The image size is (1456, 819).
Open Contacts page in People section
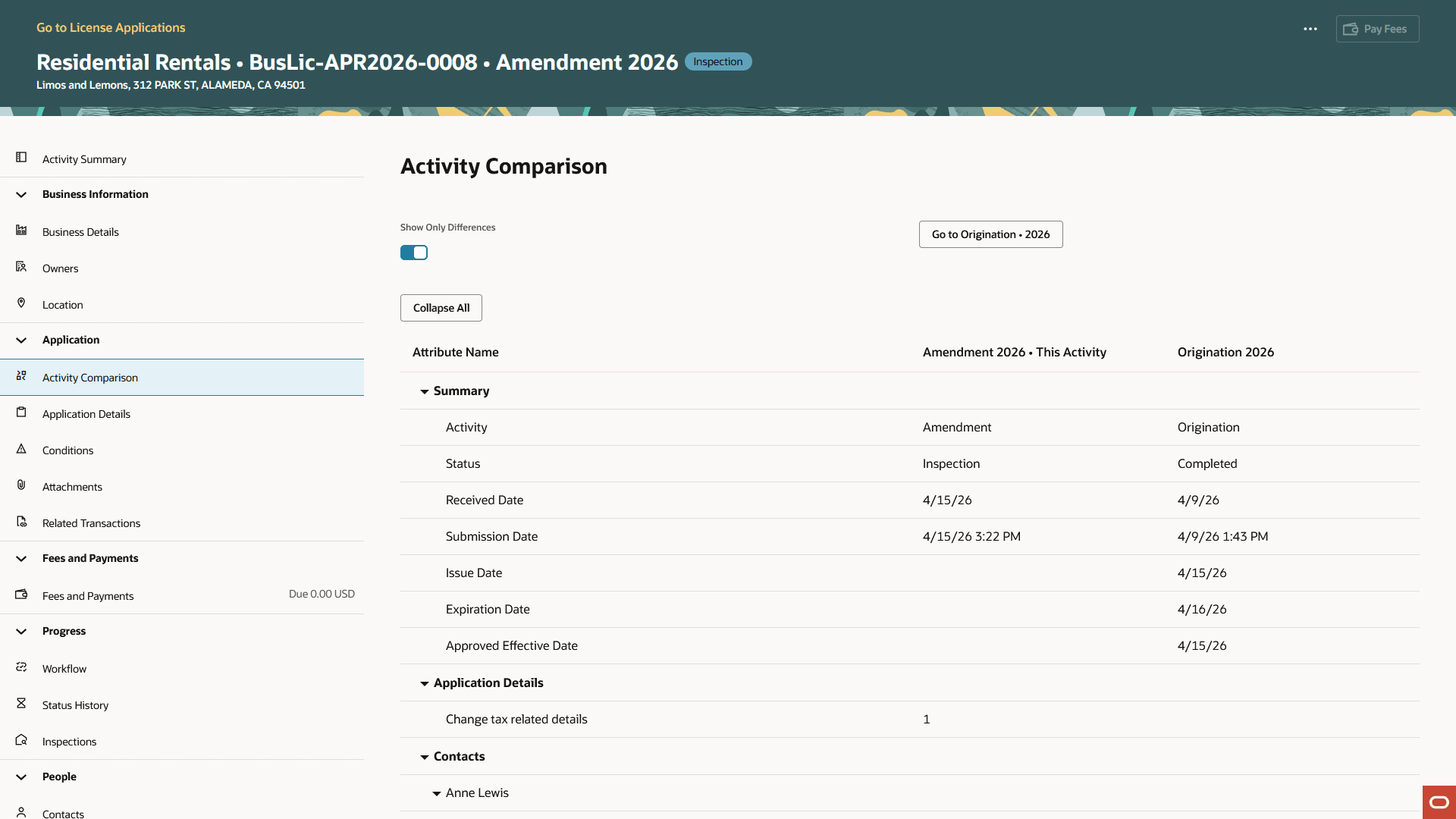point(63,814)
